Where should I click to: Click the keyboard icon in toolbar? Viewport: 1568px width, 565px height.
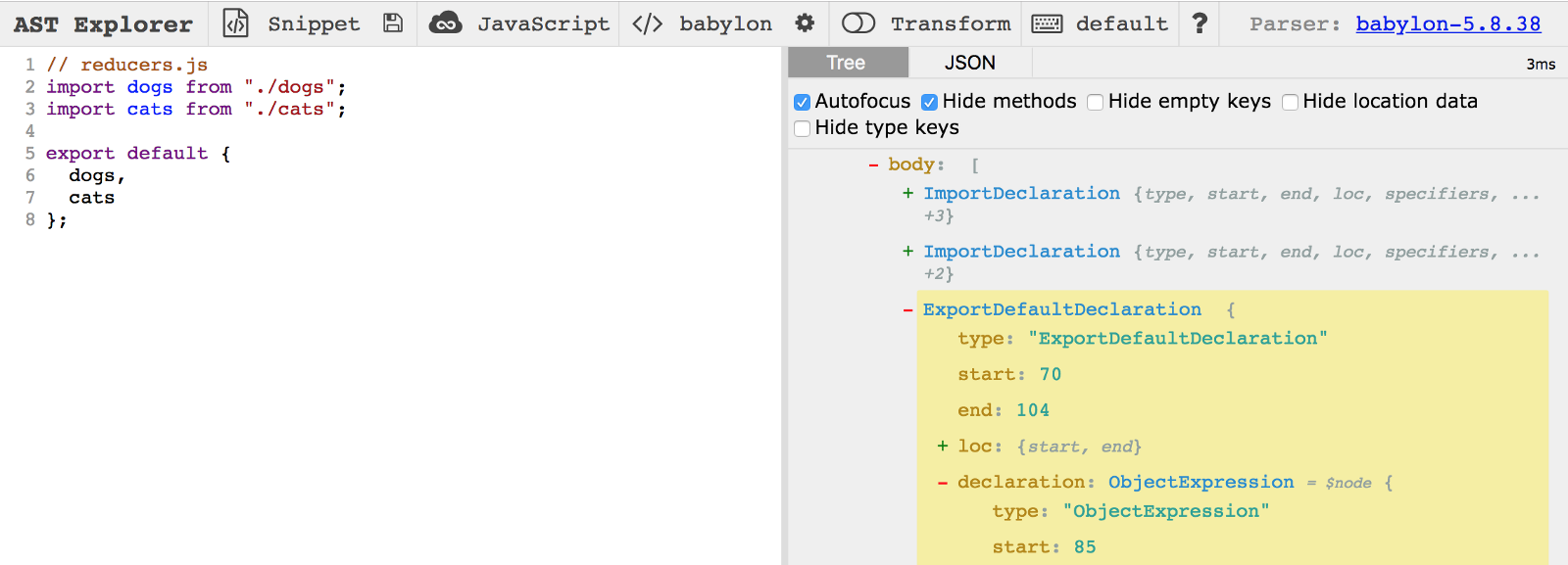pyautogui.click(x=1047, y=24)
